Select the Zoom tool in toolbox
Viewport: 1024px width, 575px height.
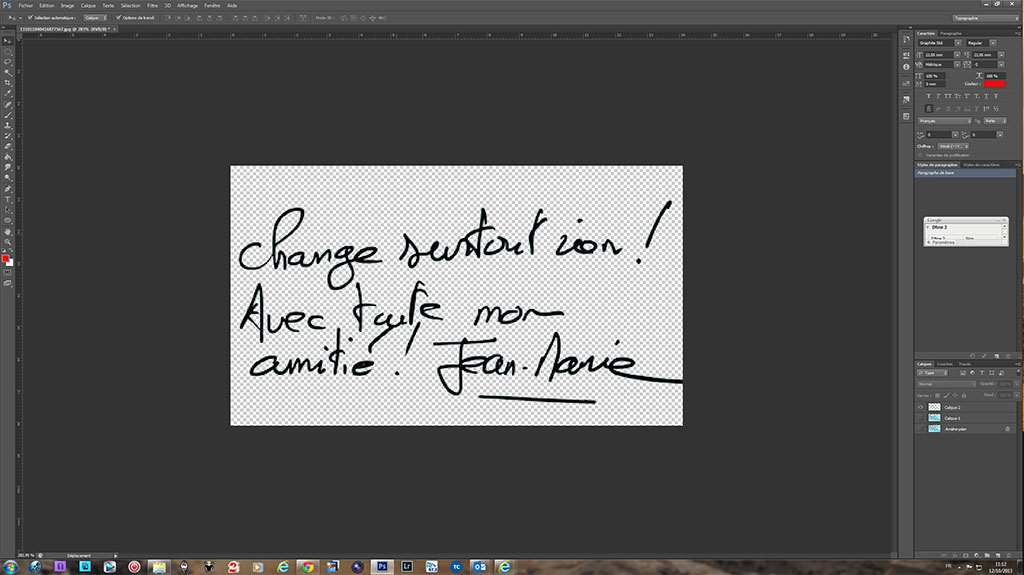coord(8,242)
